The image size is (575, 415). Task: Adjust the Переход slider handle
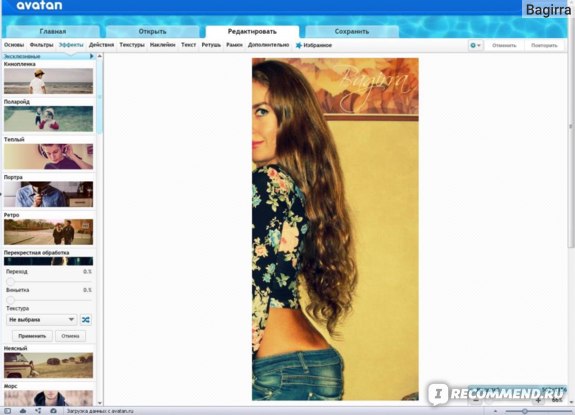coord(10,281)
